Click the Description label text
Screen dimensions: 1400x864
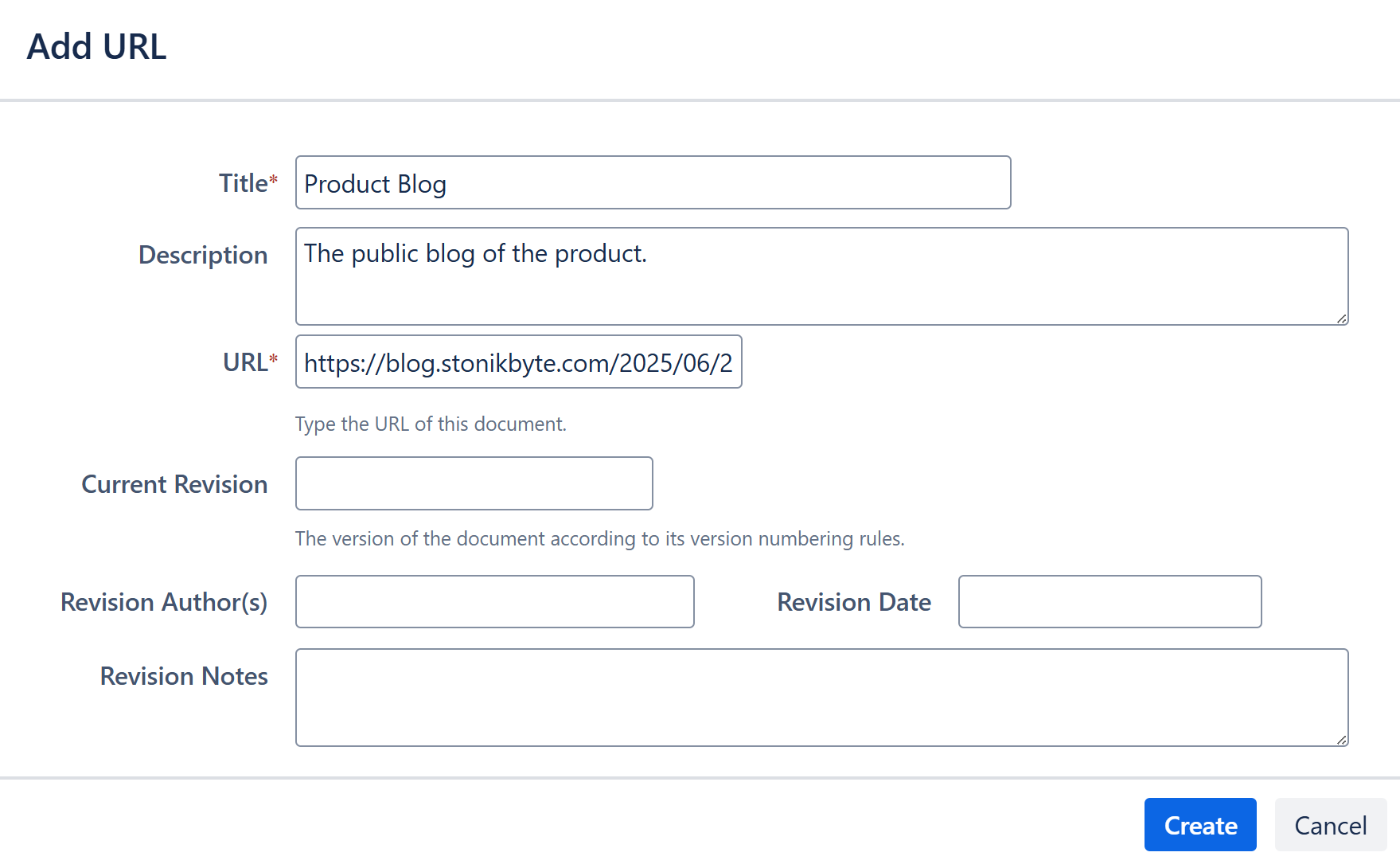click(203, 255)
